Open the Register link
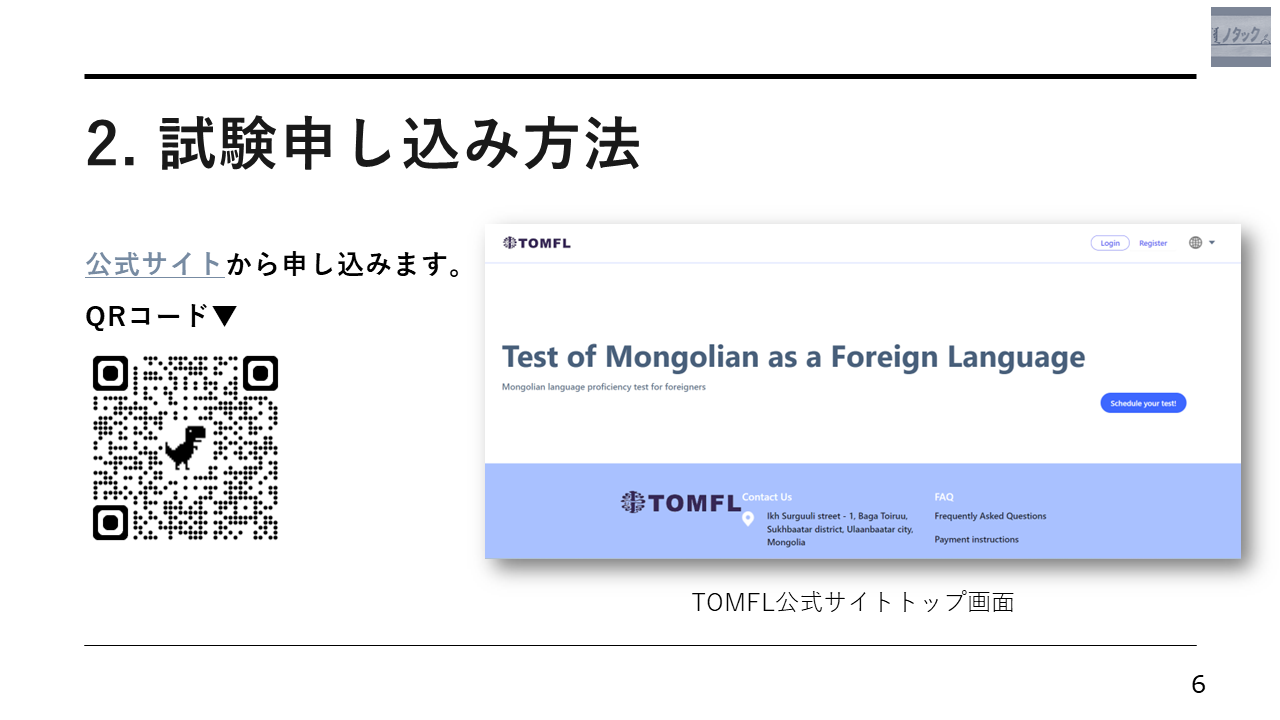Screen dimensions: 1280x720 point(1153,243)
